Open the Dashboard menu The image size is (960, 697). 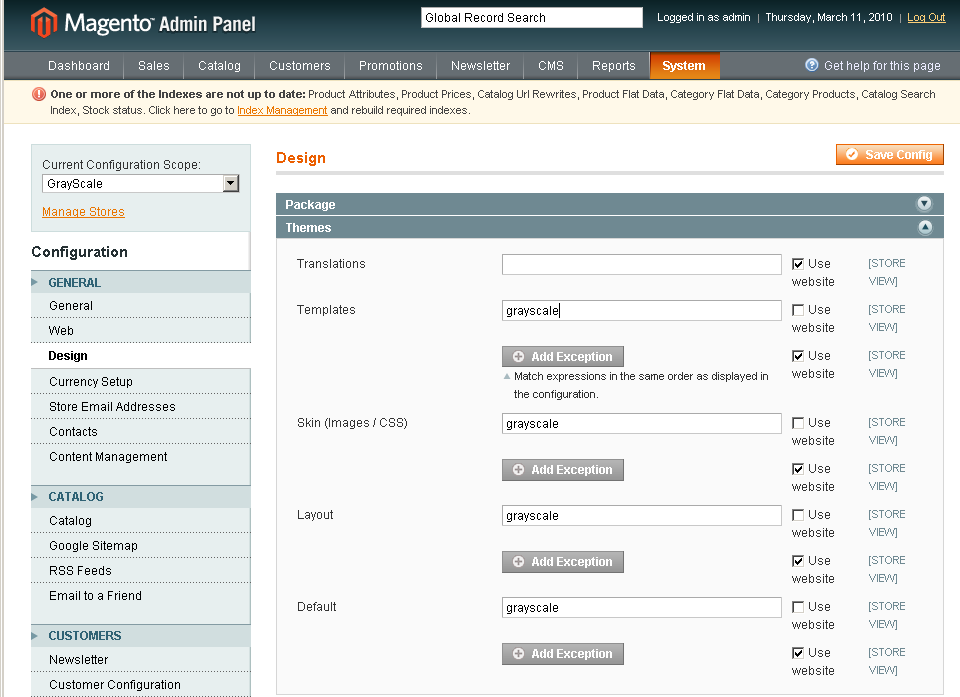(79, 66)
